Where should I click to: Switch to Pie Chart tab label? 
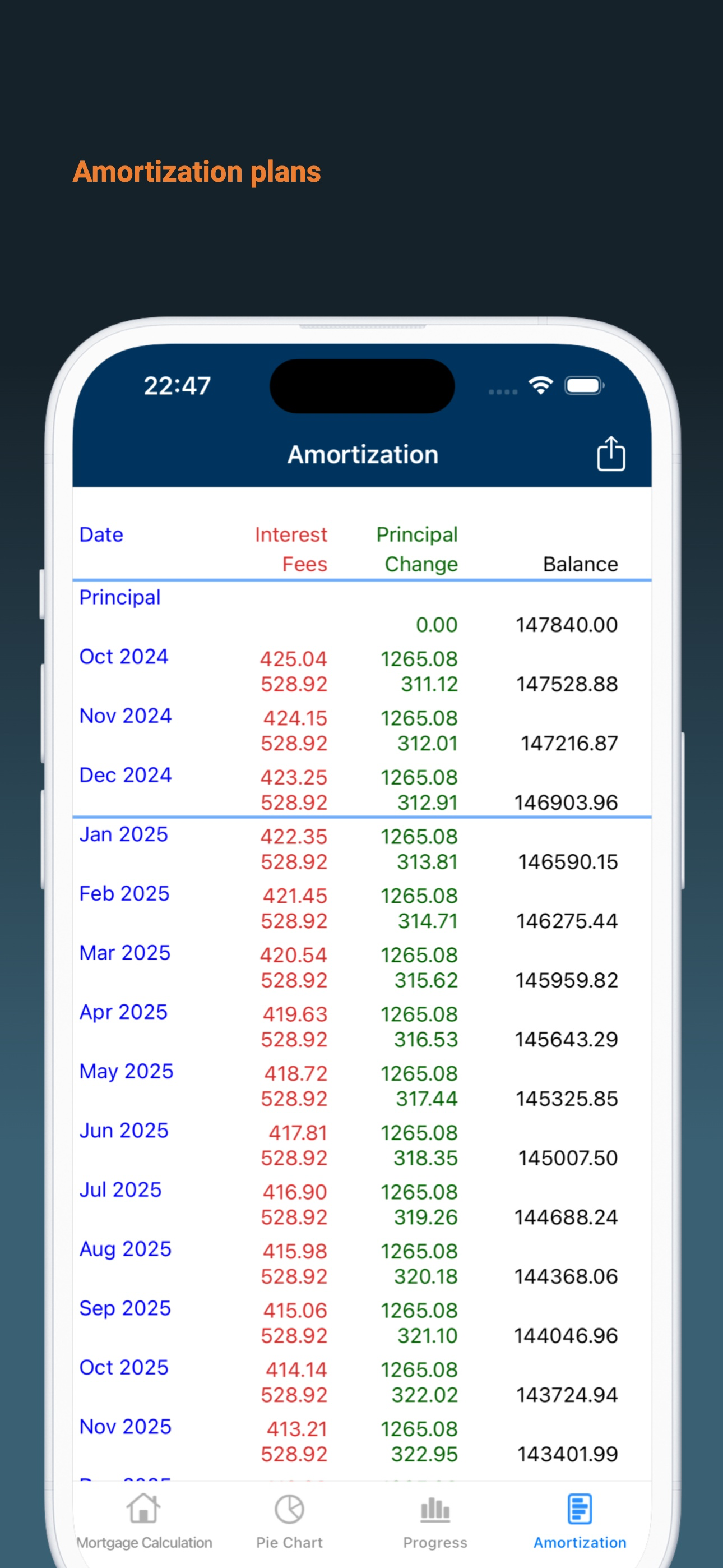point(289,1542)
